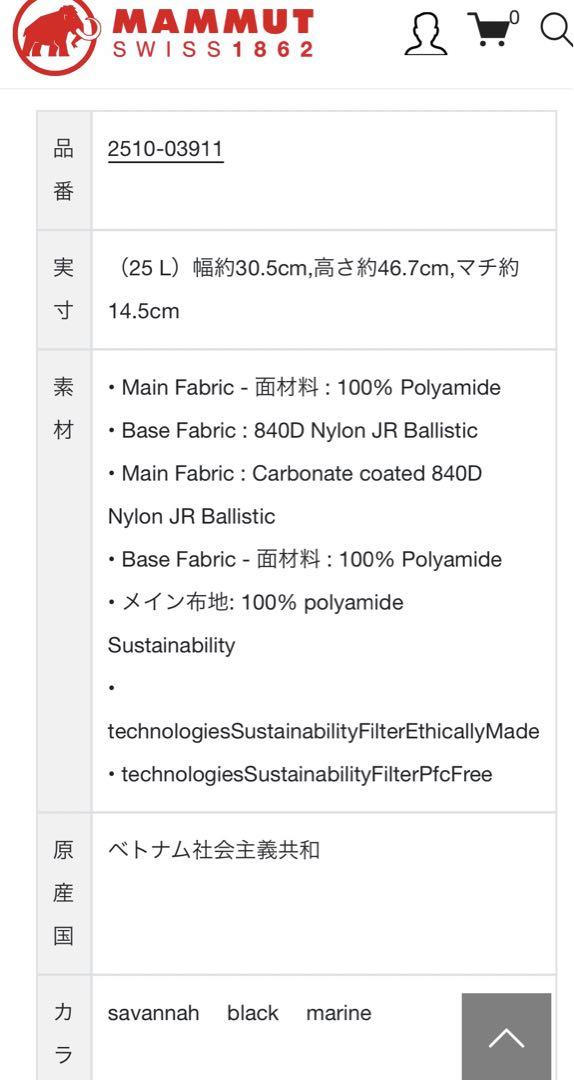Tap the cart item count badge
This screenshot has height=1080, width=574.
coord(514,17)
